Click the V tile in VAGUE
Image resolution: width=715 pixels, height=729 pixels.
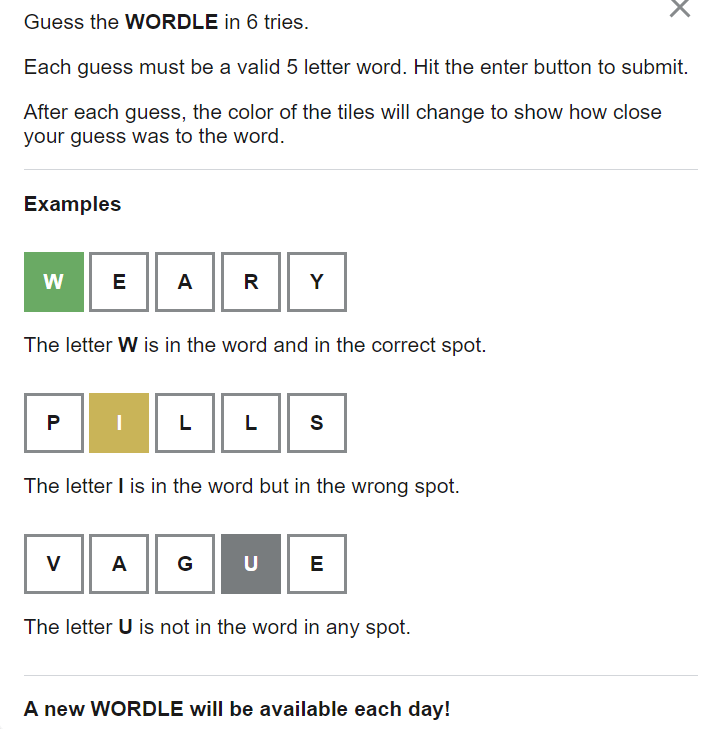pos(53,564)
